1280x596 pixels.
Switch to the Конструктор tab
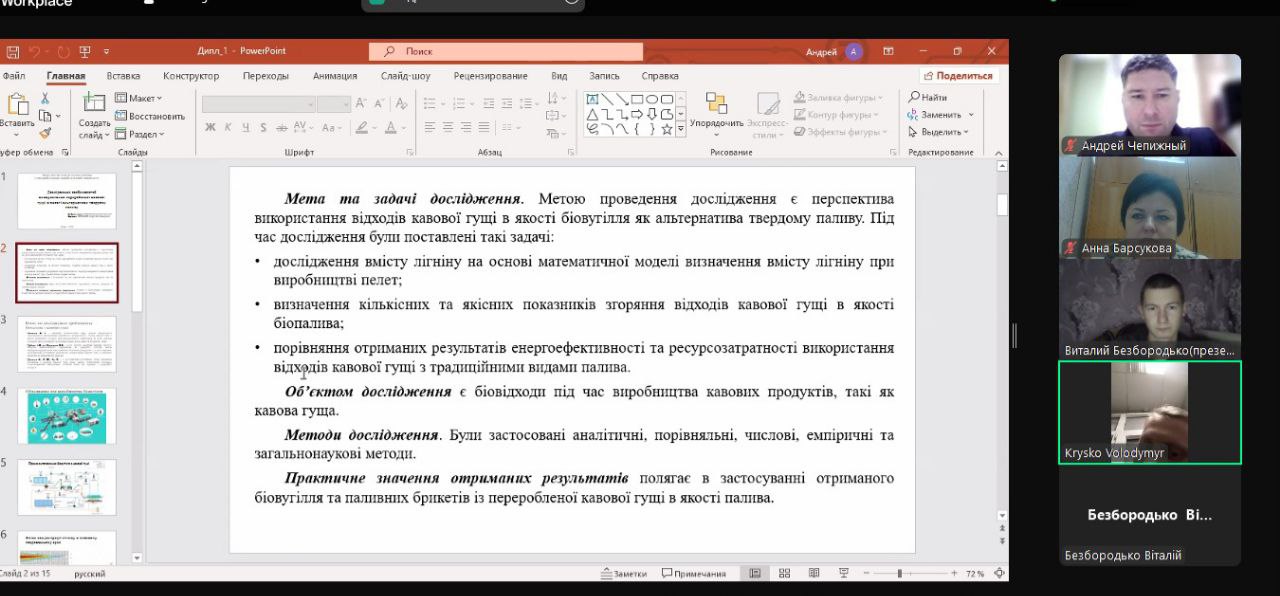191,76
